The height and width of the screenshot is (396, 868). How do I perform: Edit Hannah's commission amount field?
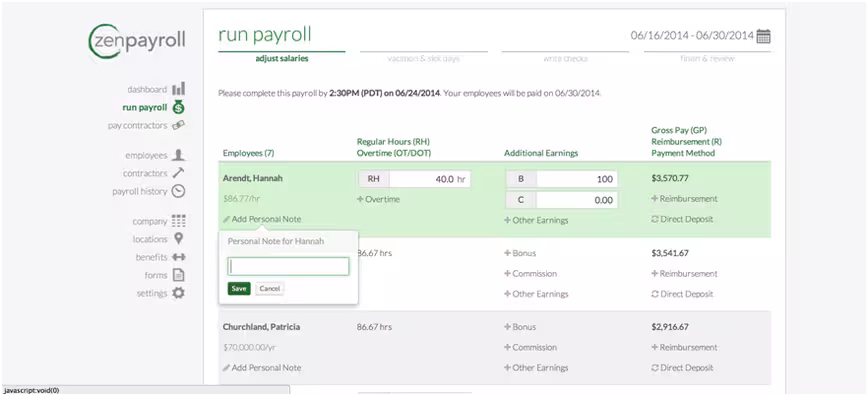pos(577,200)
